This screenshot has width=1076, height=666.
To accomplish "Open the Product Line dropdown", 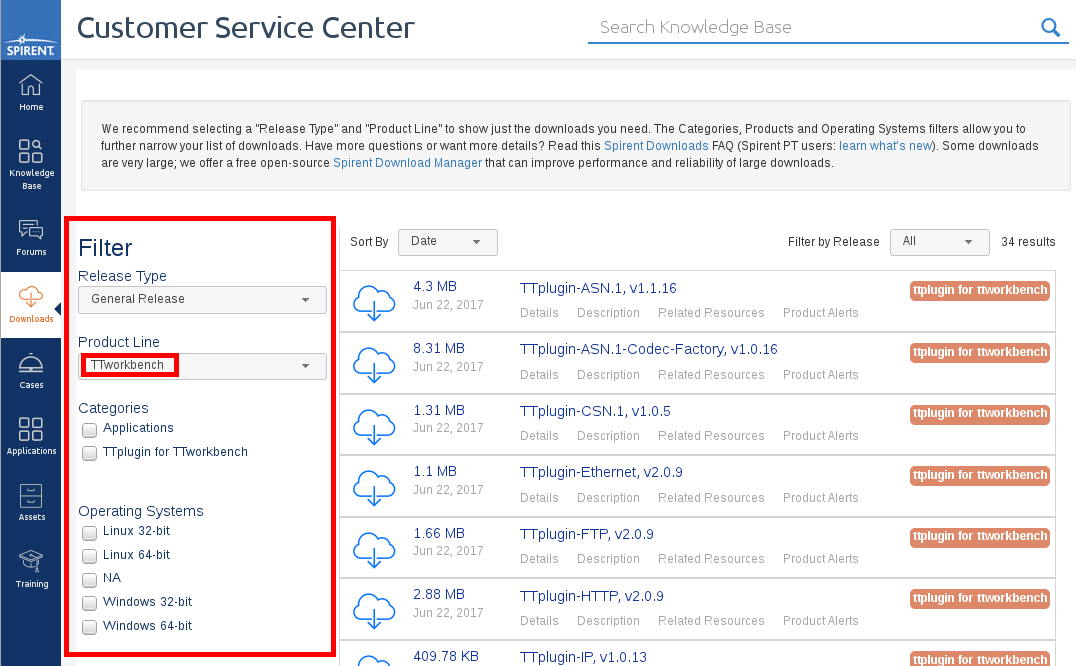I will tap(202, 366).
